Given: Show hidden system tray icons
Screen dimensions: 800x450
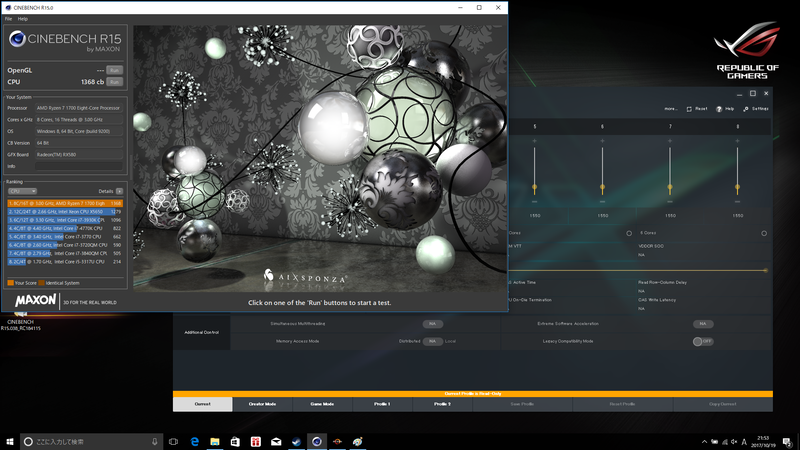Looking at the screenshot, I should (x=705, y=442).
